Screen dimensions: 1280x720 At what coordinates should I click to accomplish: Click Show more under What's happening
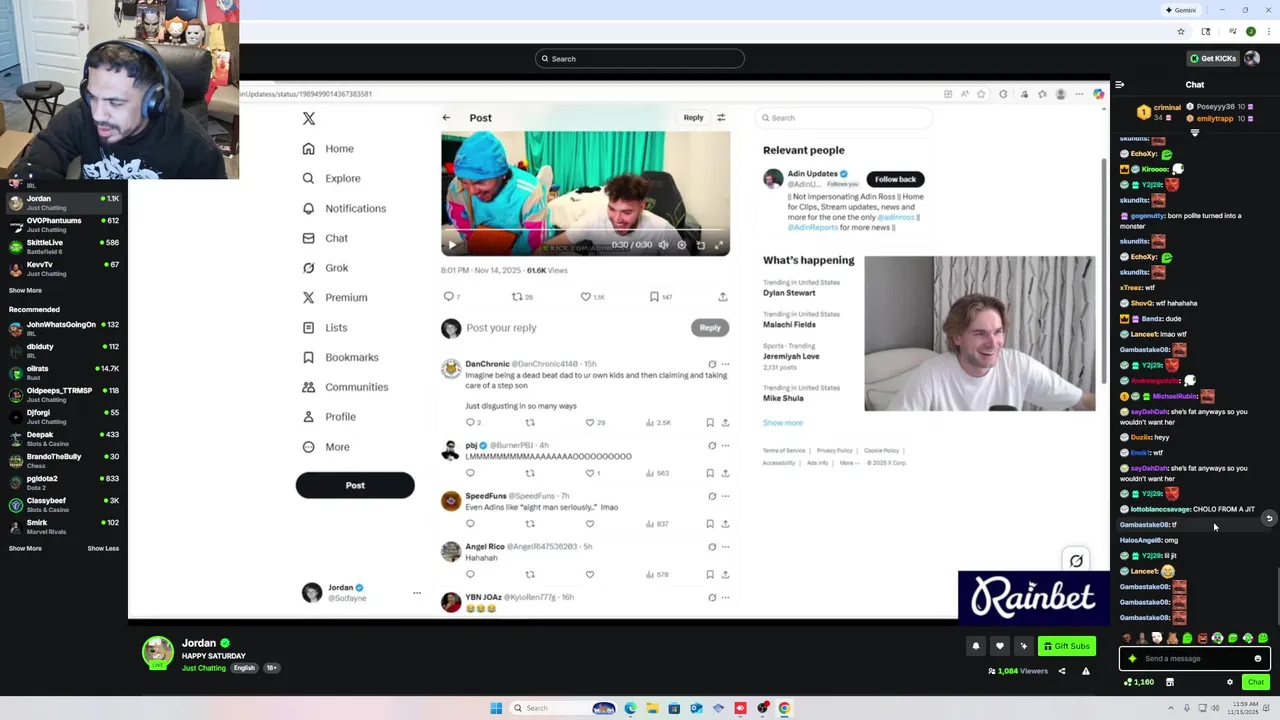(x=783, y=423)
